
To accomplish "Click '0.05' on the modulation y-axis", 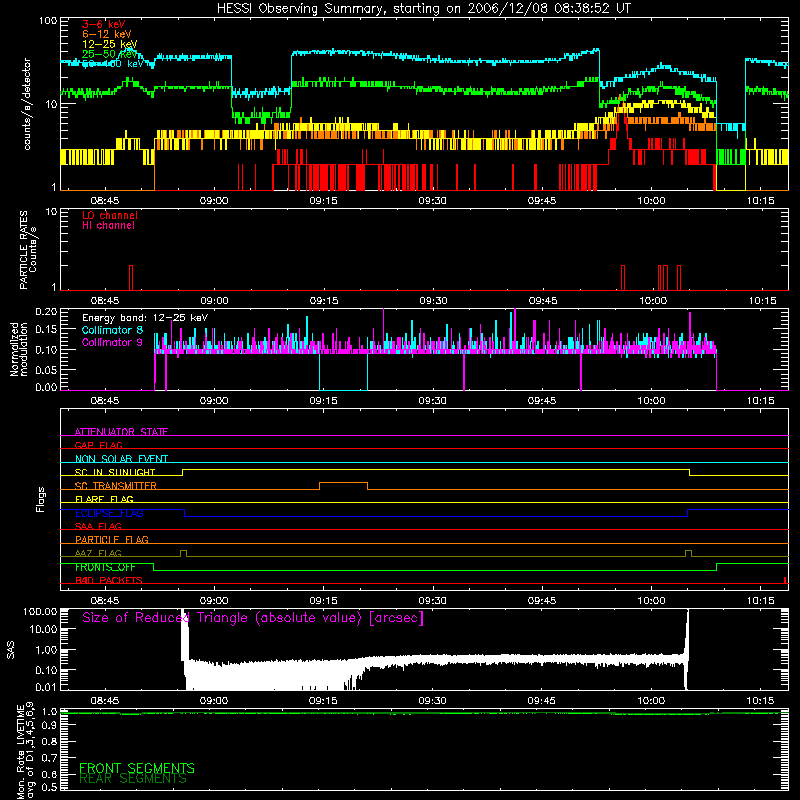I will coord(46,369).
